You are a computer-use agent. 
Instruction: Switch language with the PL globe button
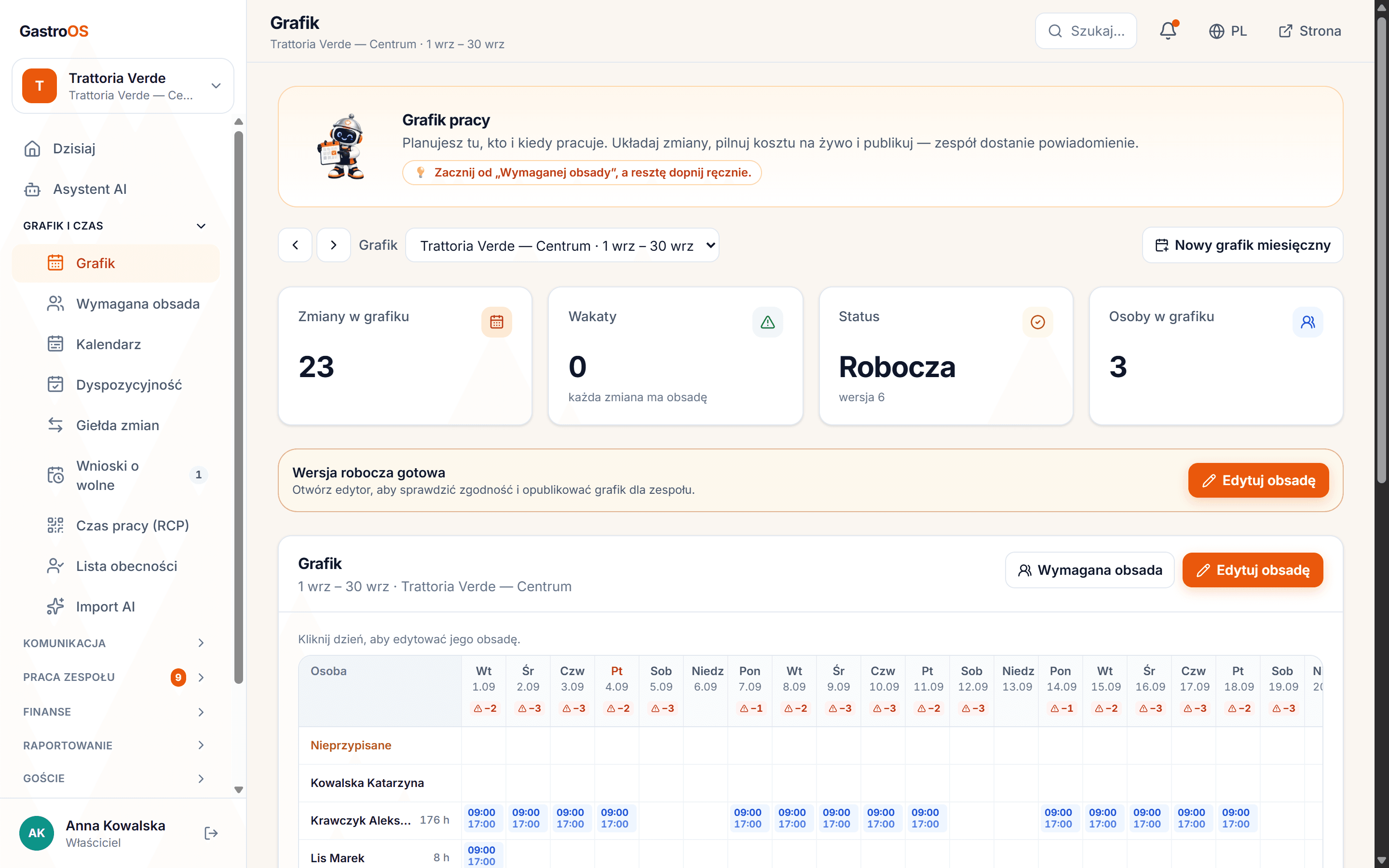pos(1228,31)
